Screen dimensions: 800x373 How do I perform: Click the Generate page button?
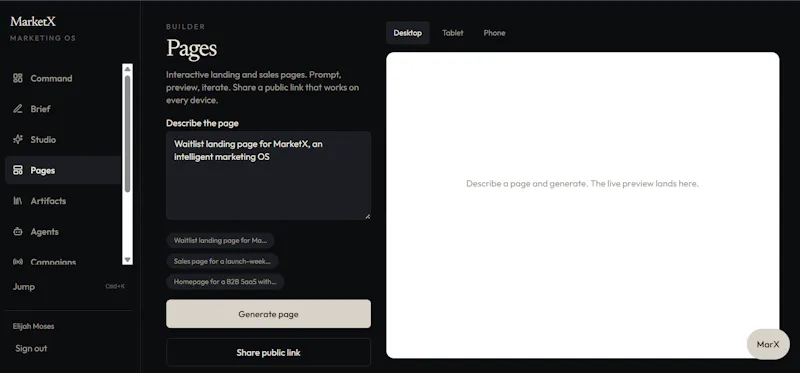(268, 314)
